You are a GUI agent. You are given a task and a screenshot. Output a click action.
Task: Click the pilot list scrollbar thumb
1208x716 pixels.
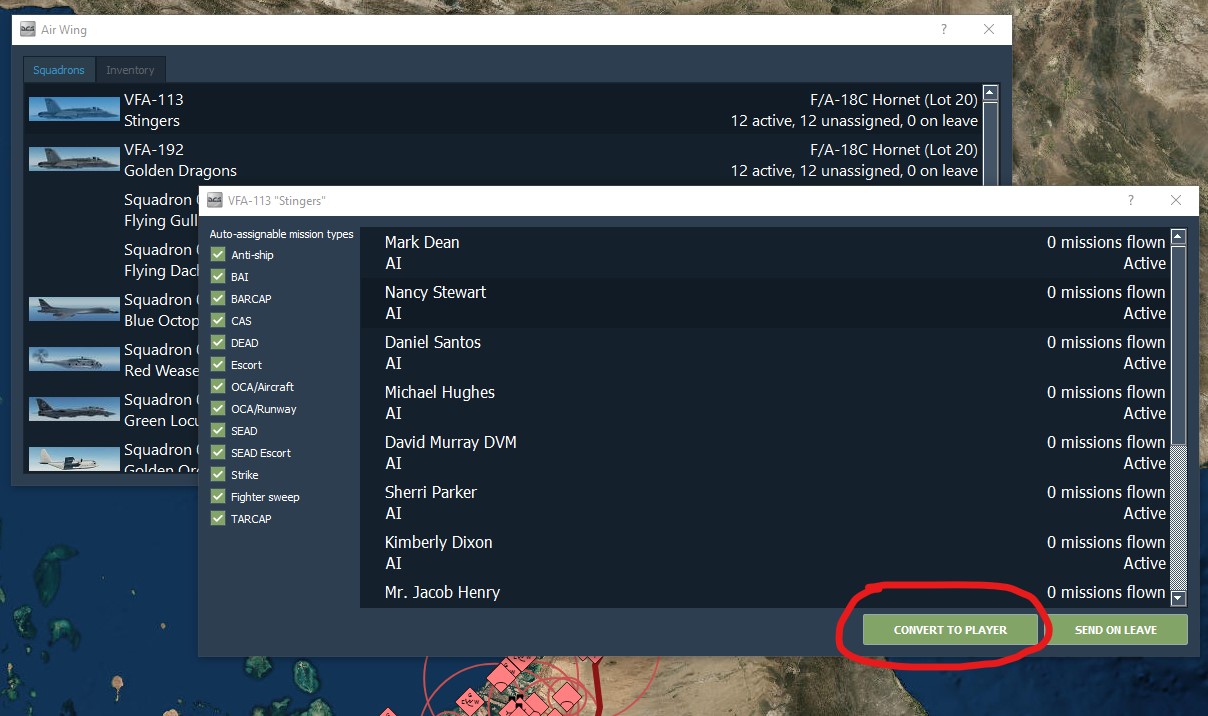tap(1178, 345)
